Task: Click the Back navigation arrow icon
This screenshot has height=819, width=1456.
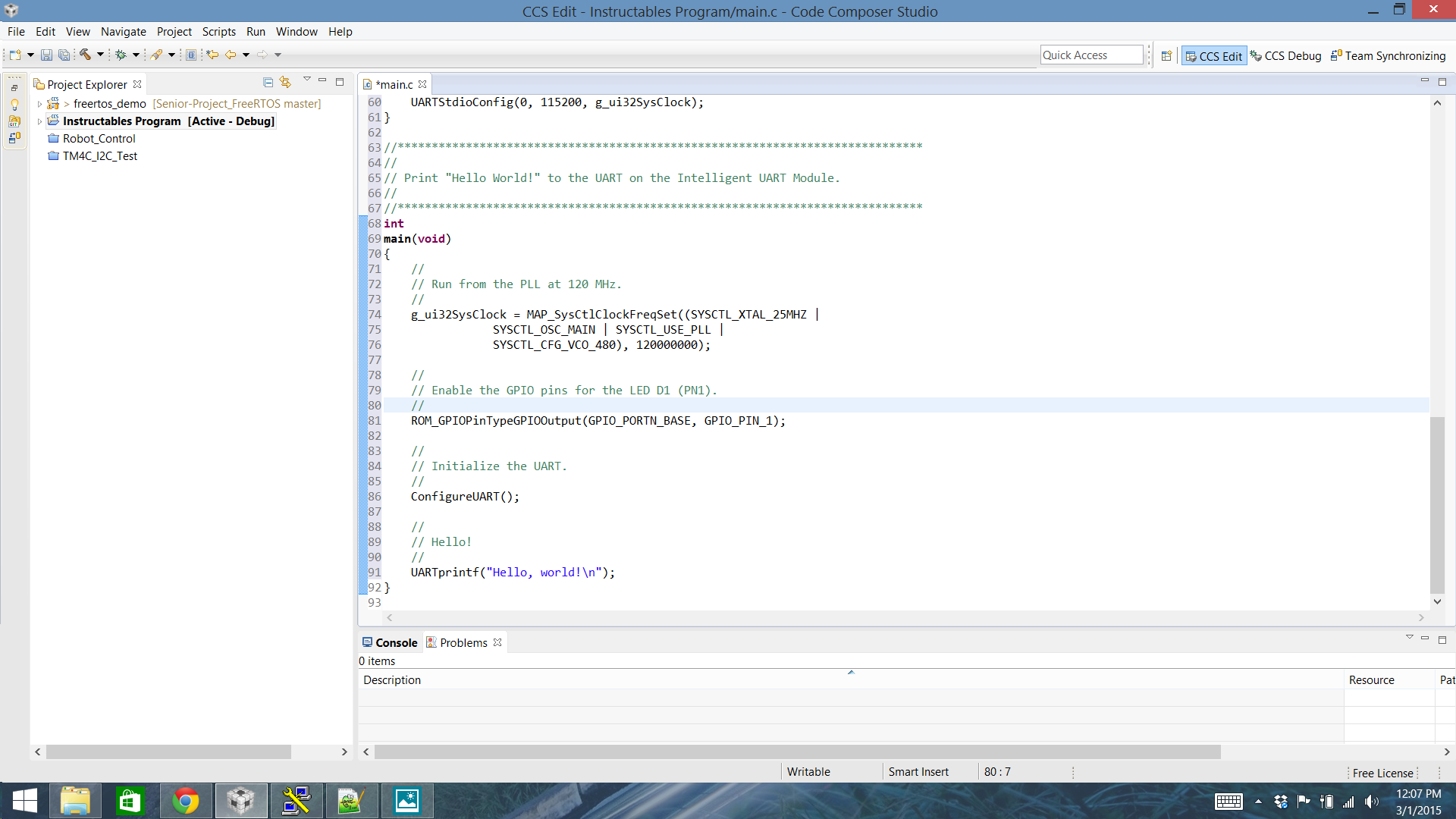Action: (x=231, y=55)
